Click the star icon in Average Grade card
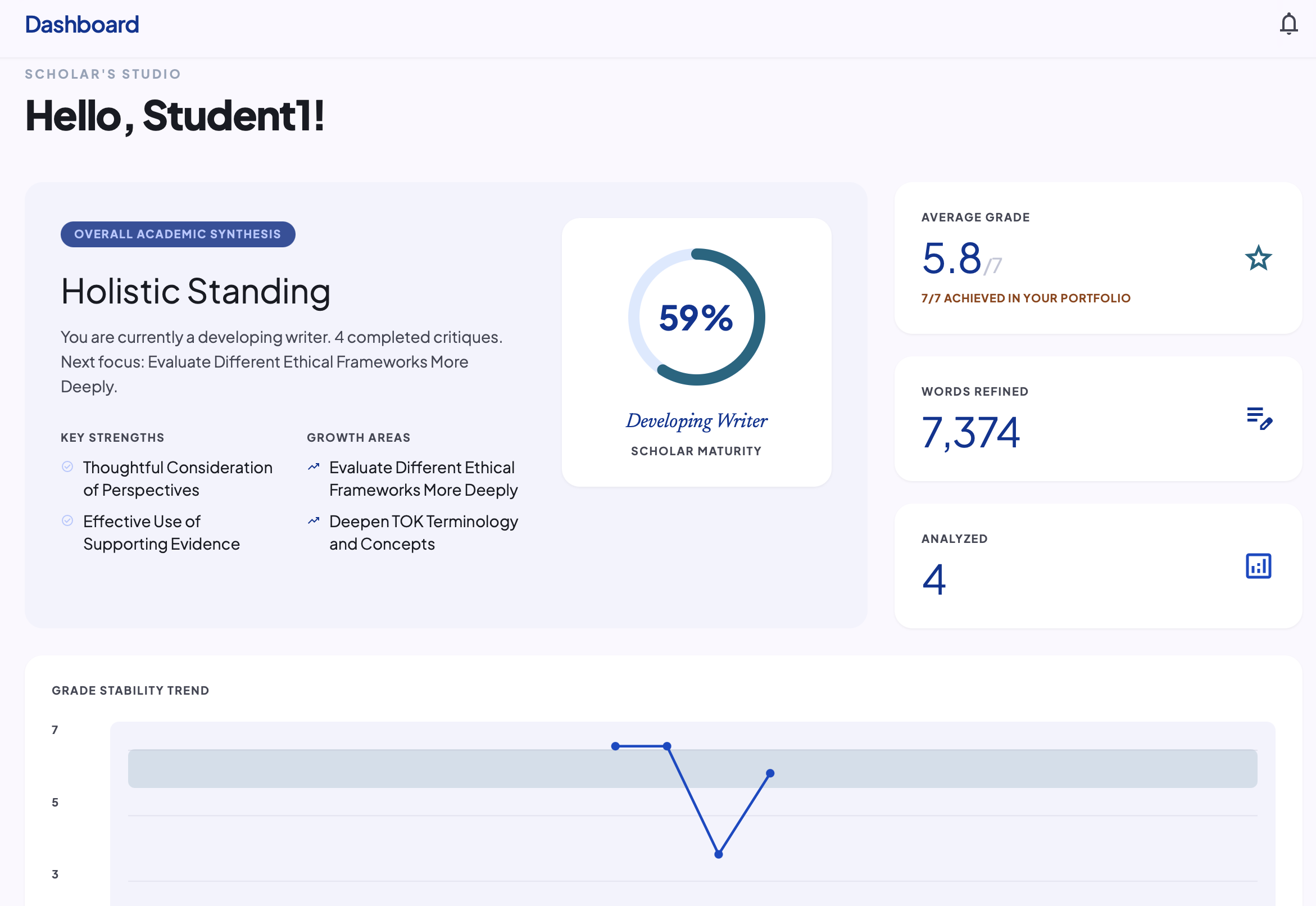1316x906 pixels. [1258, 259]
